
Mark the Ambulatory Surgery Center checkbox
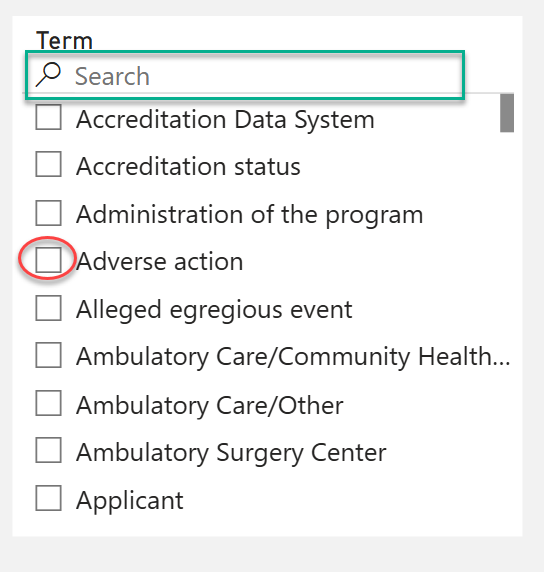click(x=48, y=450)
